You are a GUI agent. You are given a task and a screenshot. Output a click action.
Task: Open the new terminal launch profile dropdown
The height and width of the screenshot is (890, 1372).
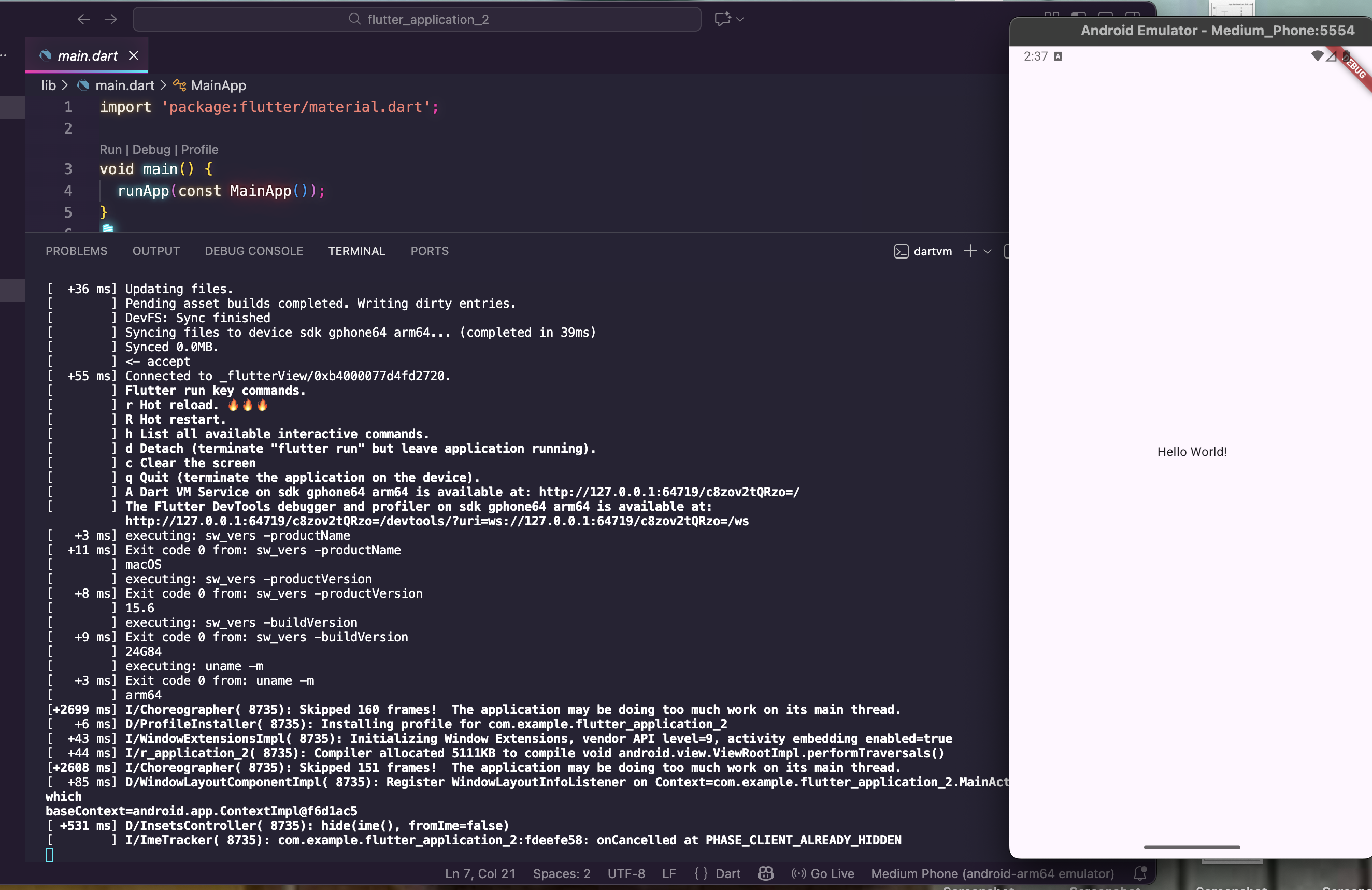click(x=988, y=251)
